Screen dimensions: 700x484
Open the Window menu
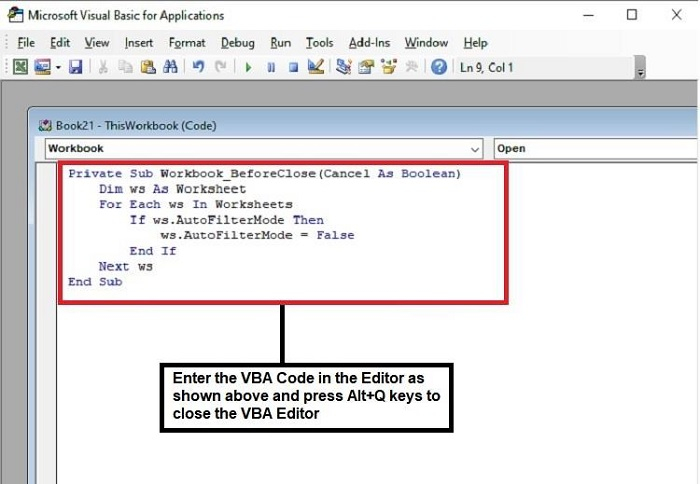pos(426,43)
